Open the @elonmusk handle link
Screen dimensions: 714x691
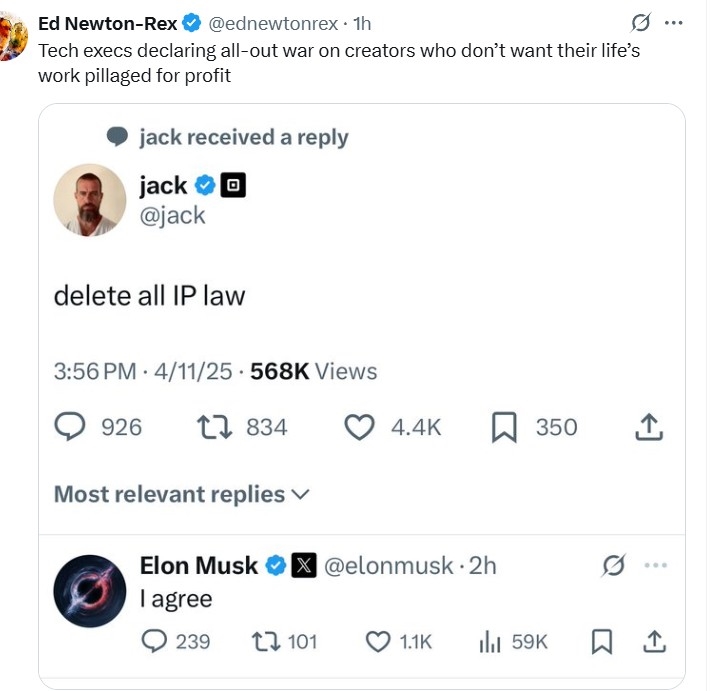point(385,566)
